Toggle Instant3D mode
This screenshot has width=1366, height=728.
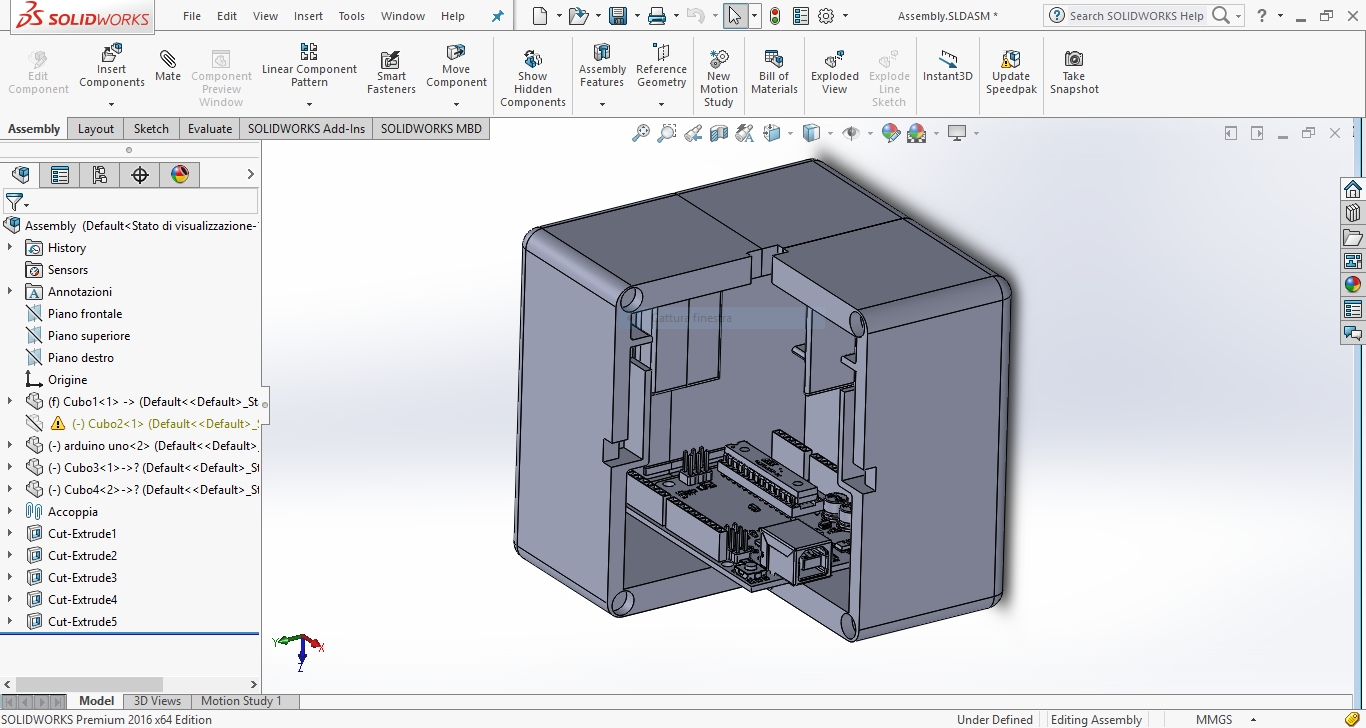[947, 64]
